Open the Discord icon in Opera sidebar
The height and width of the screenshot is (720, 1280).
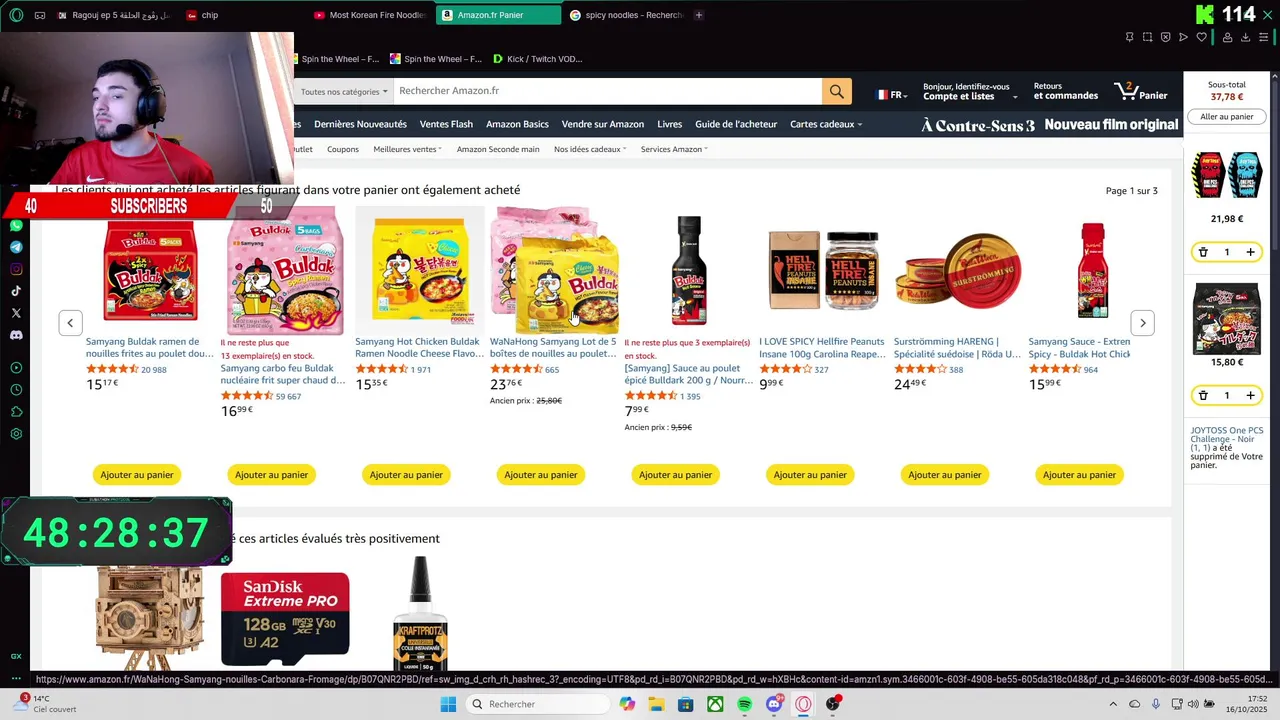coord(16,335)
